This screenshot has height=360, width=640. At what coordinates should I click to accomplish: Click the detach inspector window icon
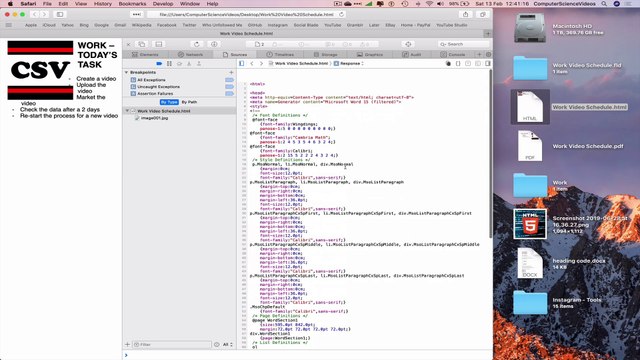click(x=142, y=44)
